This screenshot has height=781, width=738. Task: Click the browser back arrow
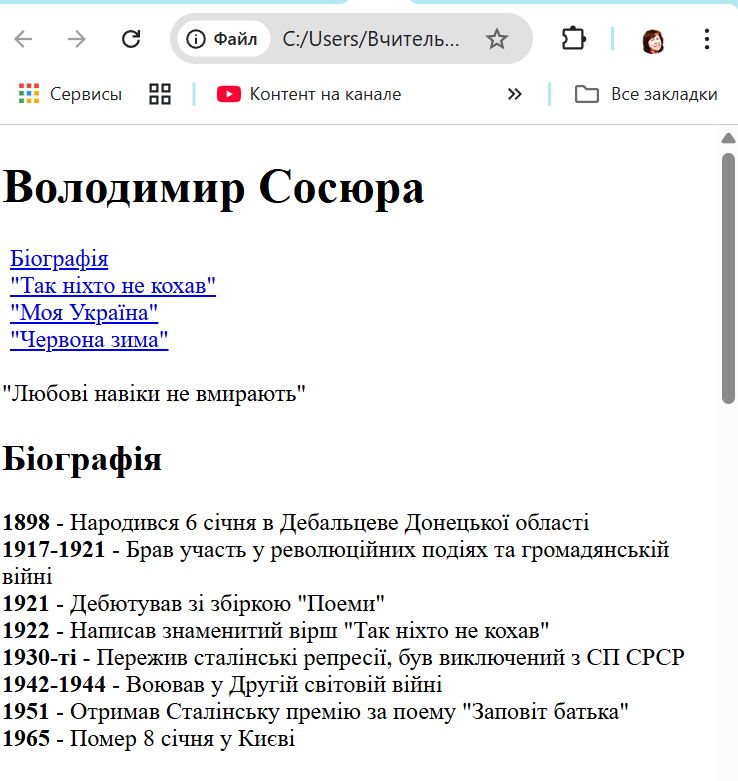(x=24, y=39)
